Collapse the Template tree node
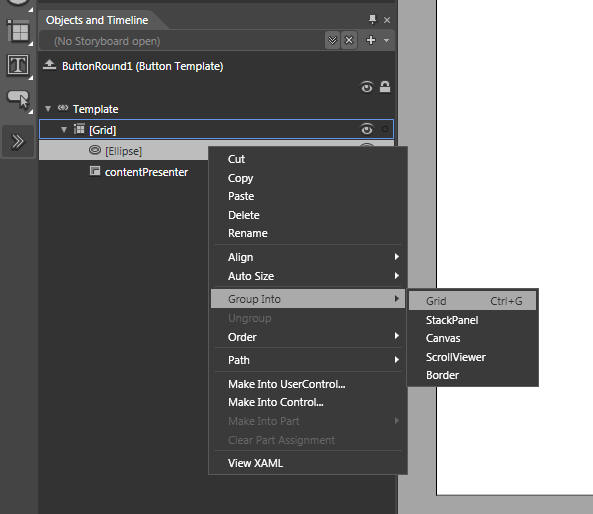 48,109
